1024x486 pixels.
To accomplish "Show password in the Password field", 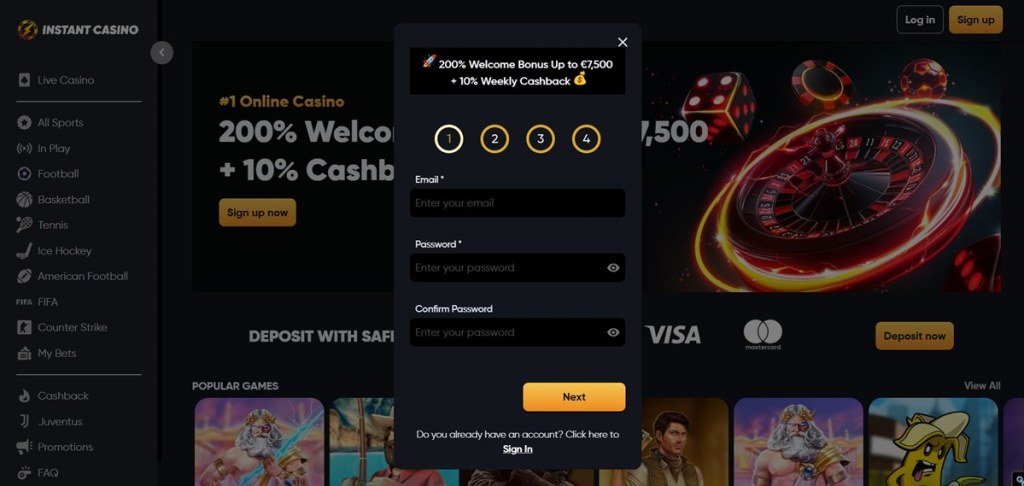I will pos(613,268).
